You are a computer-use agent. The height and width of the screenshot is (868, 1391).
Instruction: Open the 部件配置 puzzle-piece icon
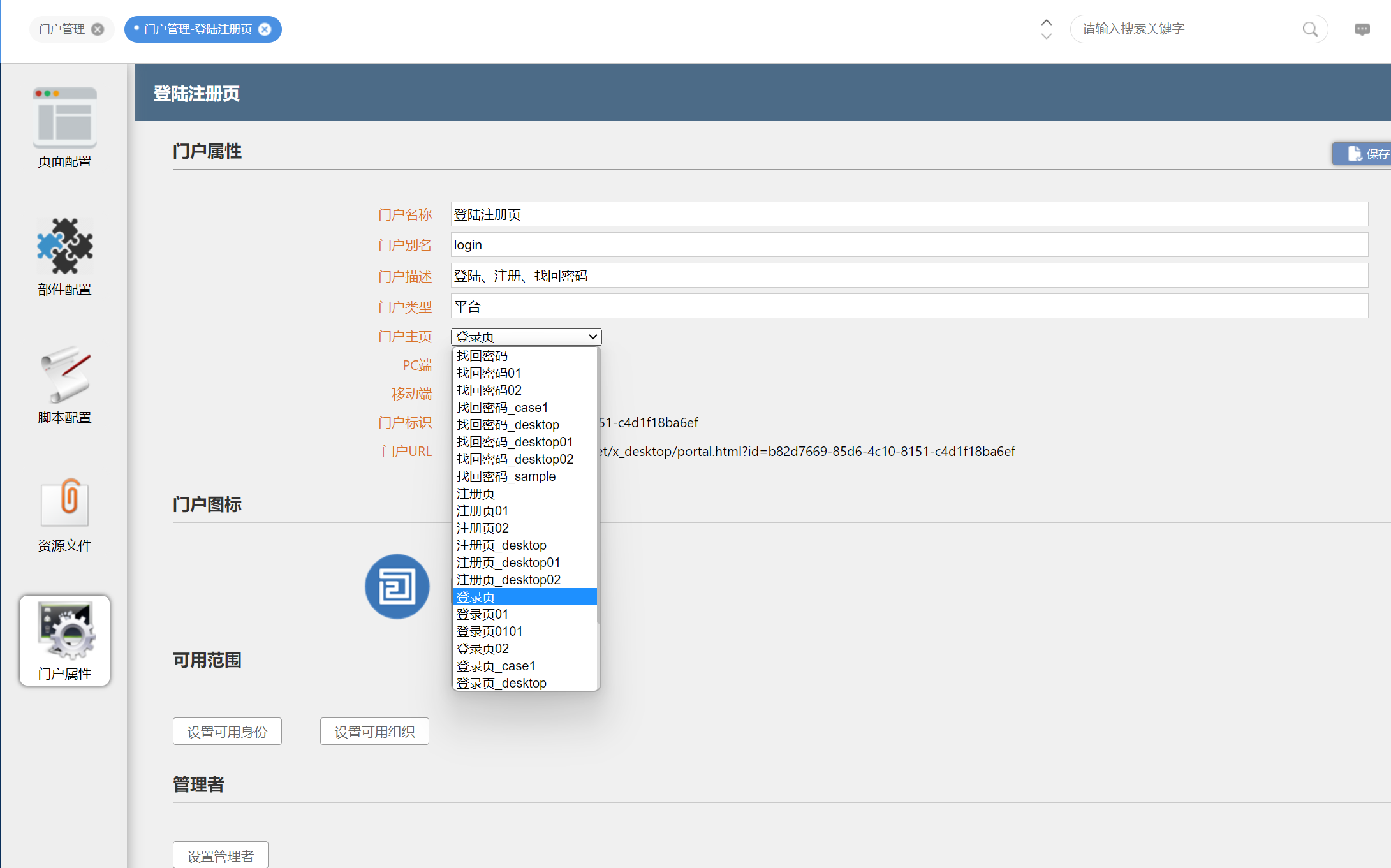[x=64, y=246]
